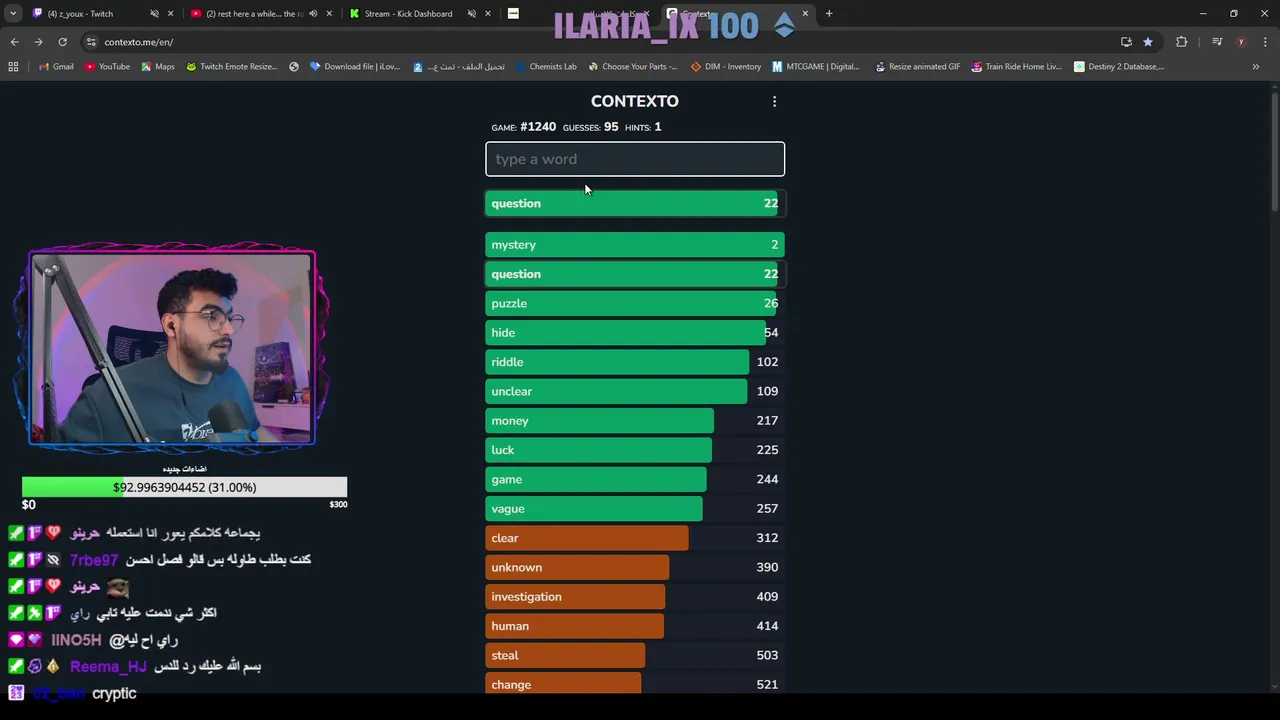Open the YouTube bookmark

click(x=107, y=67)
